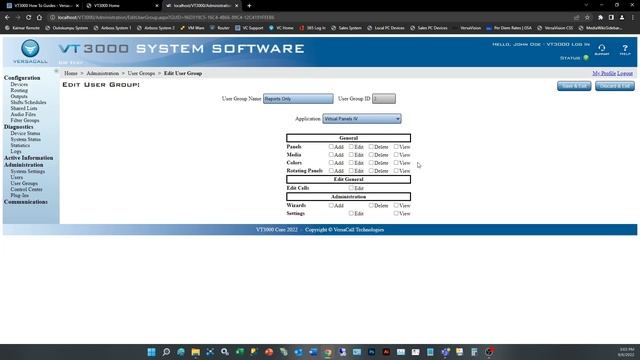Check Add for Panels
Screen dimensions: 640x360
(x=331, y=147)
